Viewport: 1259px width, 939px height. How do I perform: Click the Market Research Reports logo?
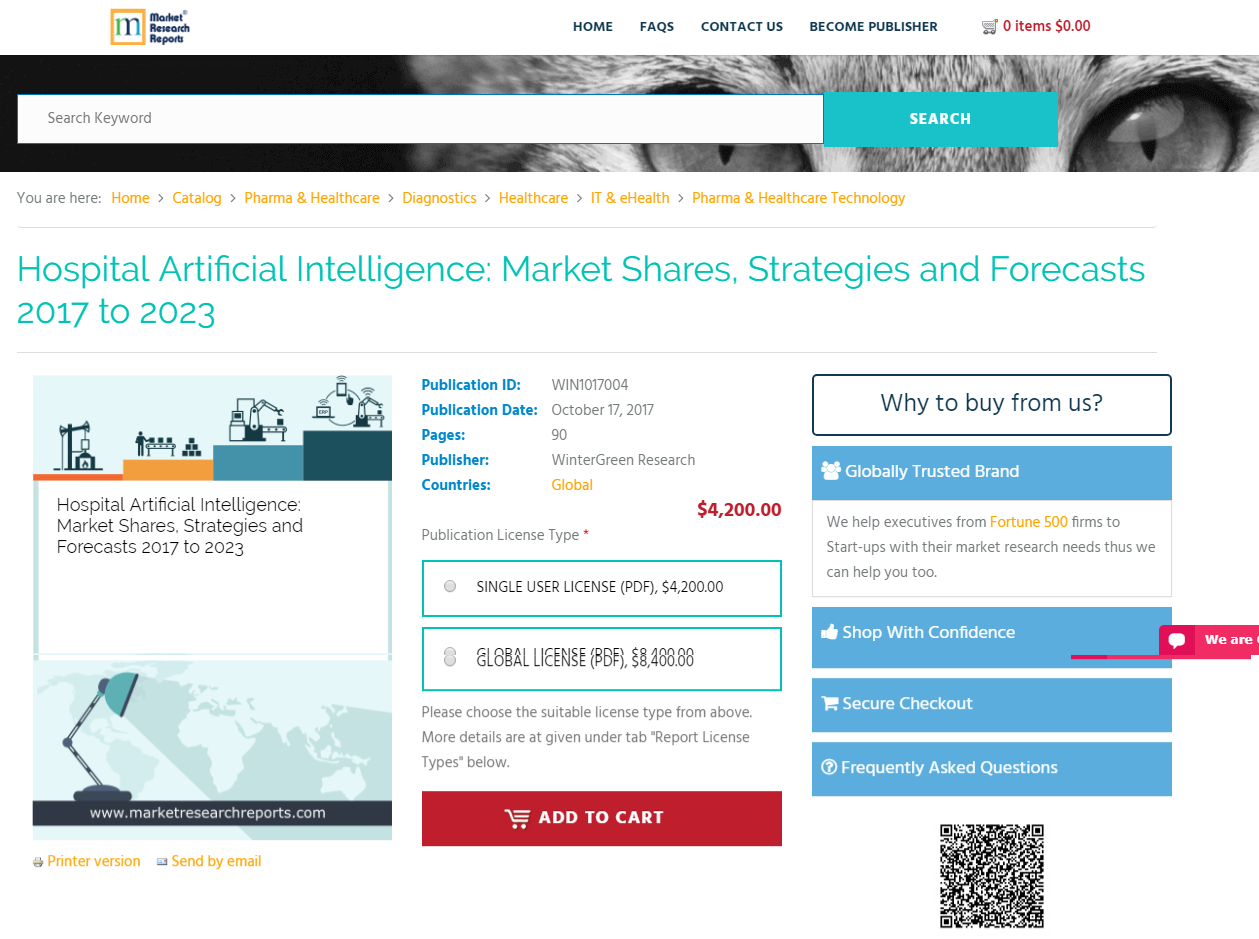pos(150,27)
